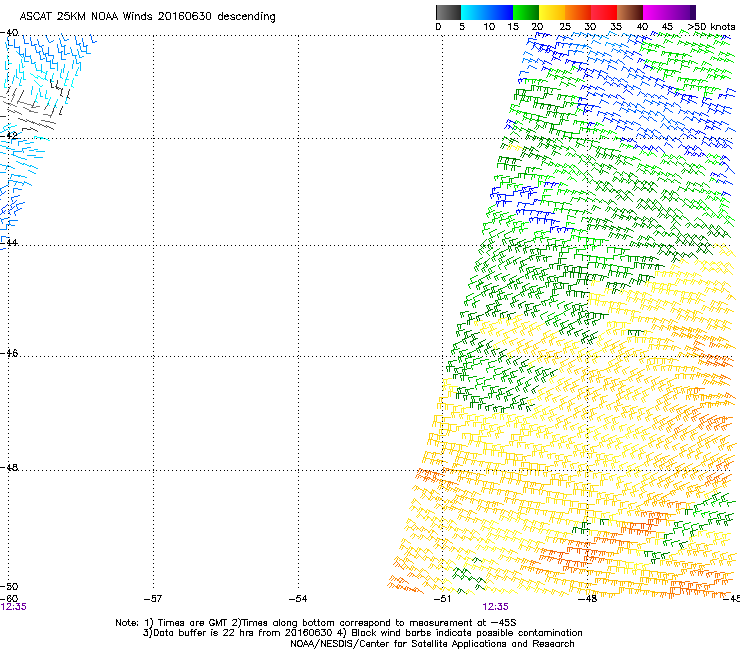Screen dimensions: 740x650
Task: Click the -48 longitude label on bottom axis
Action: click(x=588, y=599)
